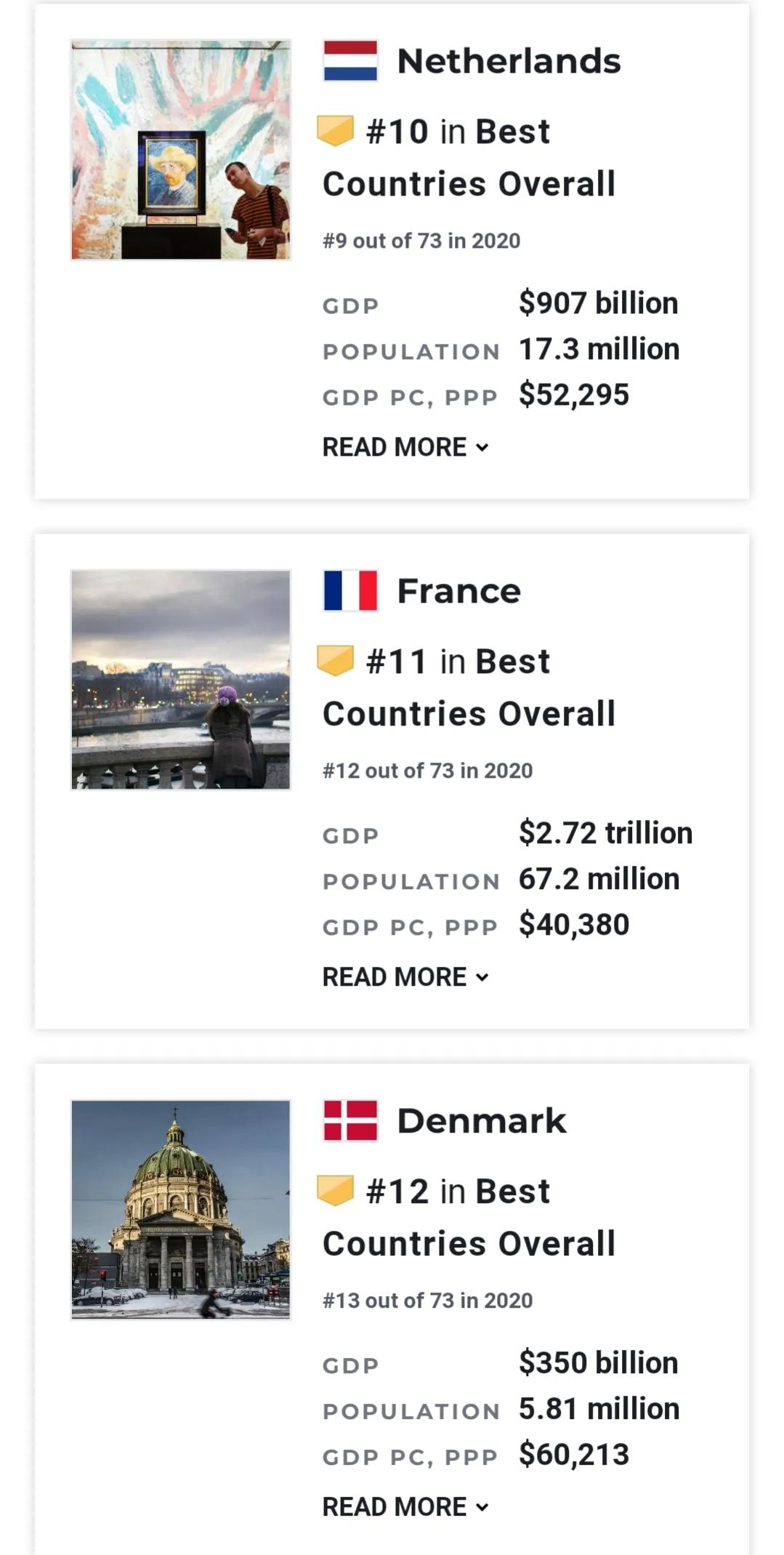
Task: Open the Netherlands country title link
Action: click(x=509, y=61)
